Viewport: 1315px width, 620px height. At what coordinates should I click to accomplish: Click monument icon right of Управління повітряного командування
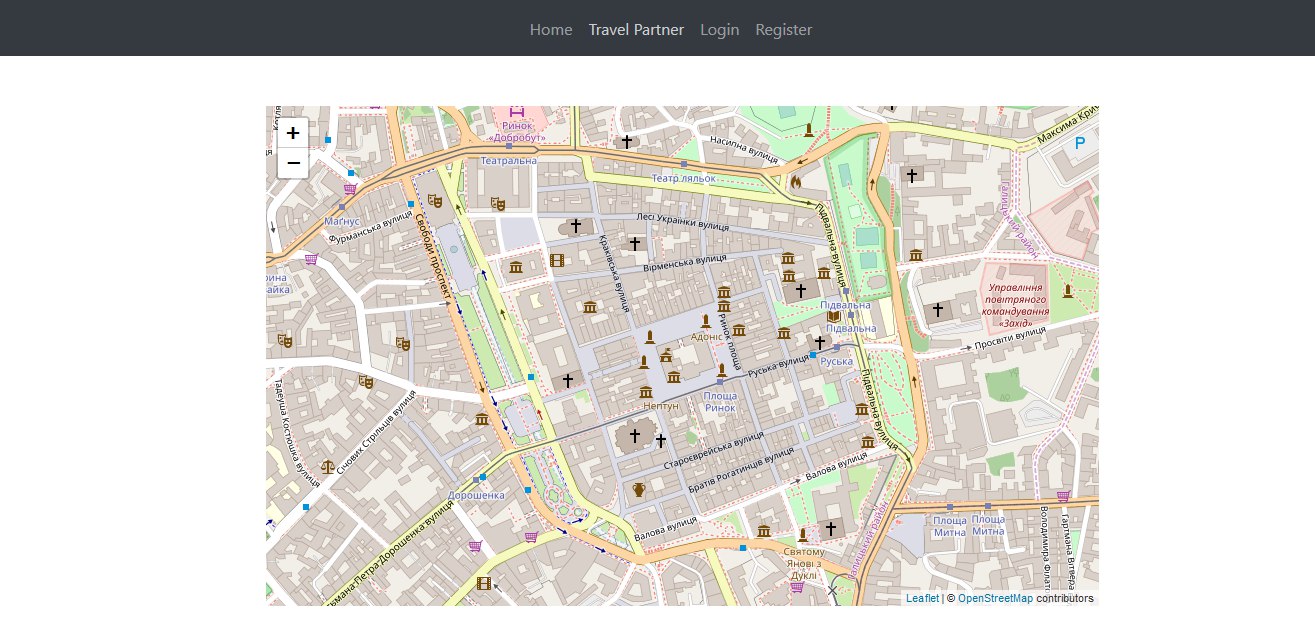click(1068, 291)
